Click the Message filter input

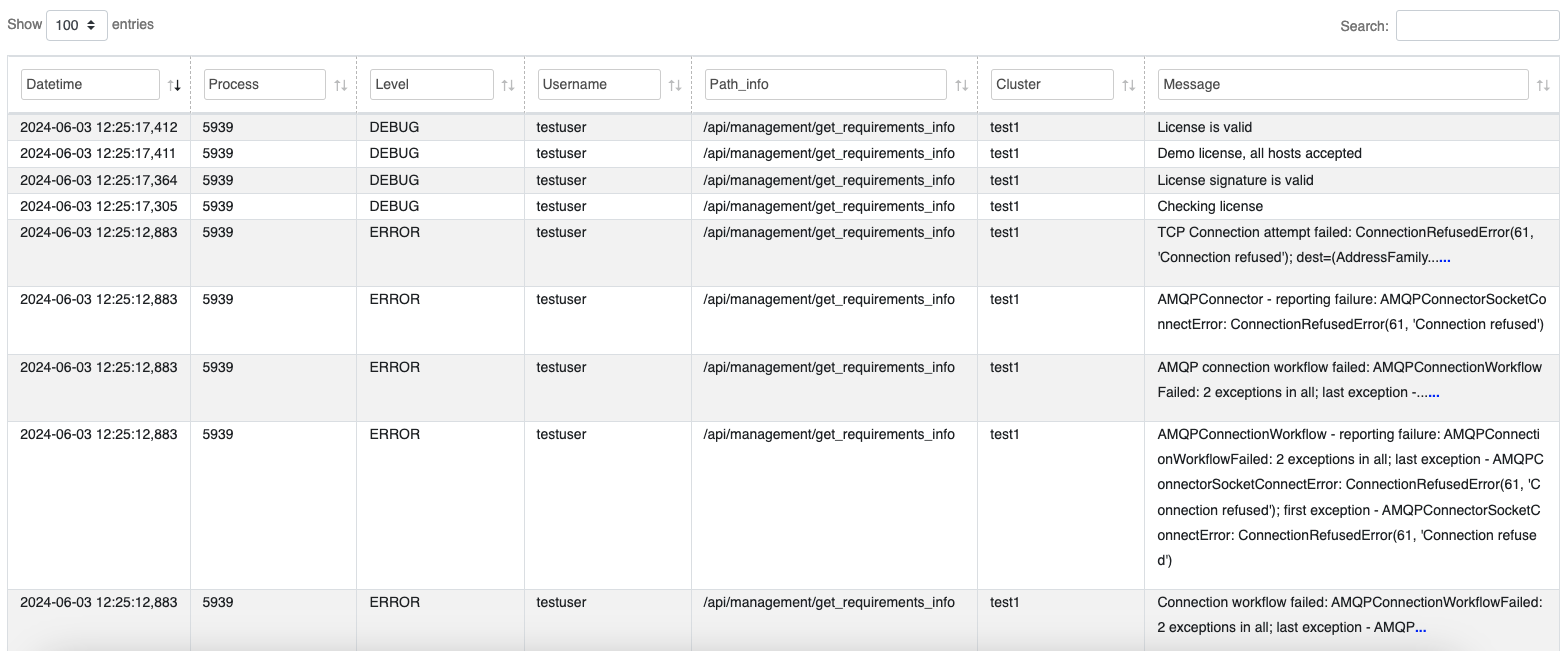click(1342, 85)
